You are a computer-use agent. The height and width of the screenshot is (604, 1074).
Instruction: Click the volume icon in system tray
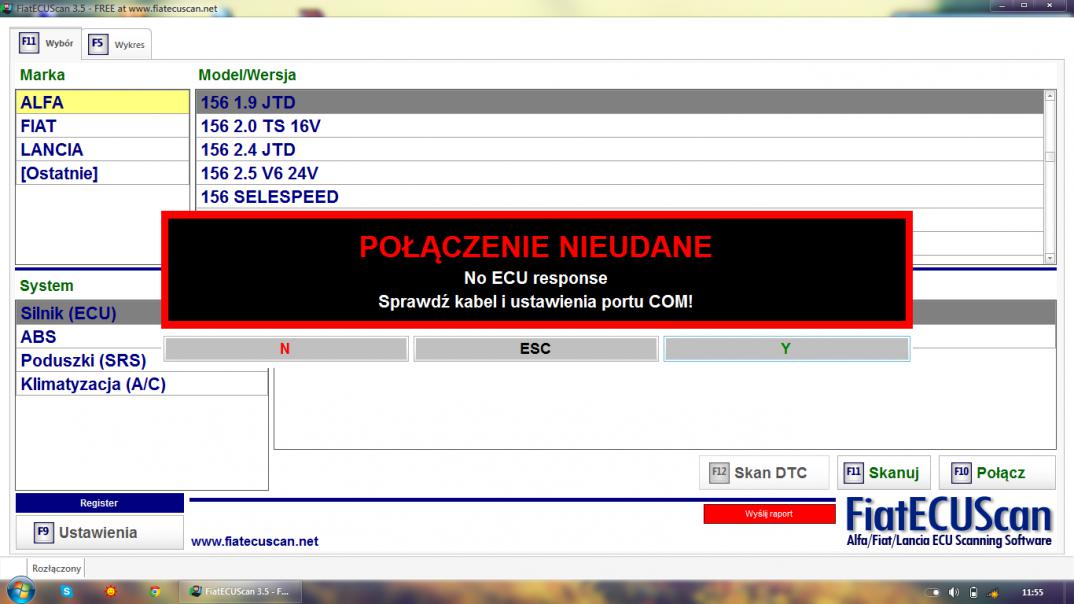pyautogui.click(x=953, y=592)
